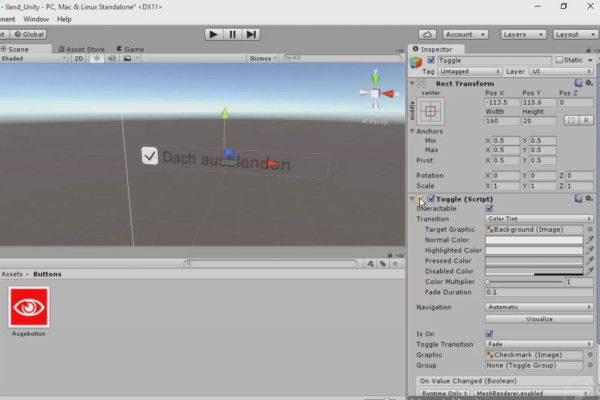Image resolution: width=600 pixels, height=400 pixels.
Task: Open the Layout dropdown
Action: point(575,34)
